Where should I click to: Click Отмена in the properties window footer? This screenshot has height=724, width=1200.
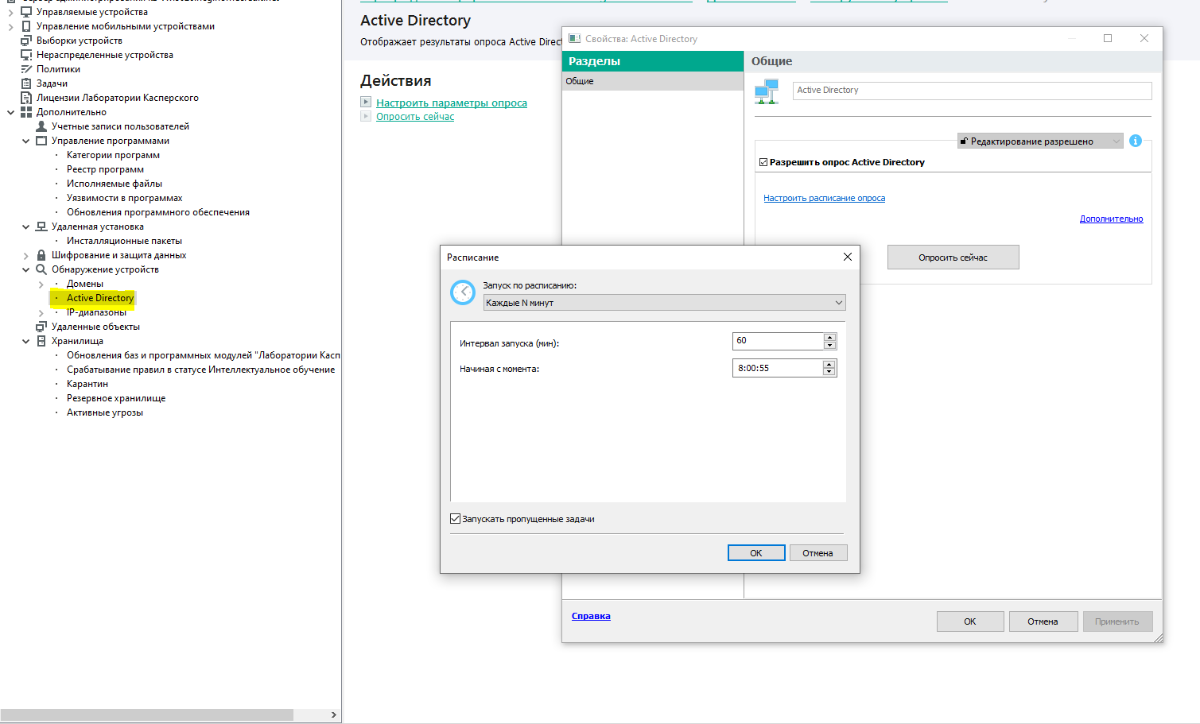tap(1043, 621)
